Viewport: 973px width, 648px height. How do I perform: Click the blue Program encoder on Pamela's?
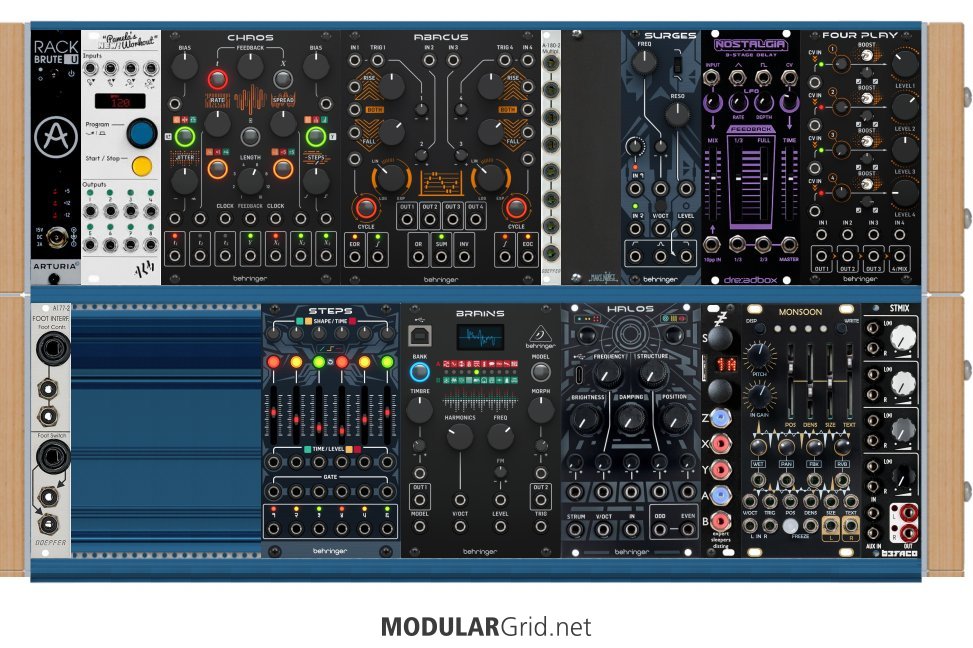(142, 133)
